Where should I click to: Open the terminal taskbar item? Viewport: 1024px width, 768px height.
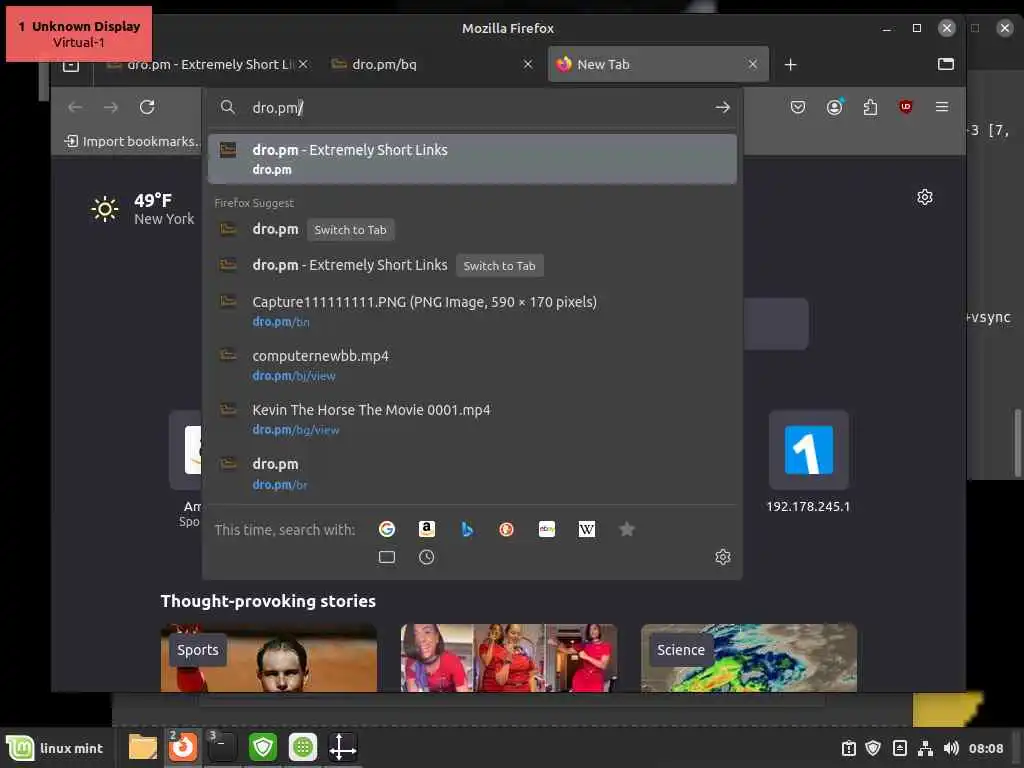tap(222, 746)
